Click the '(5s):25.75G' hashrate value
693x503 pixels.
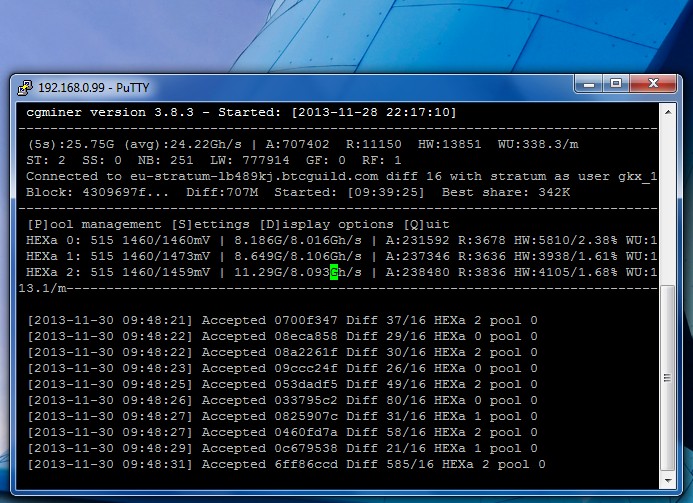click(71, 144)
